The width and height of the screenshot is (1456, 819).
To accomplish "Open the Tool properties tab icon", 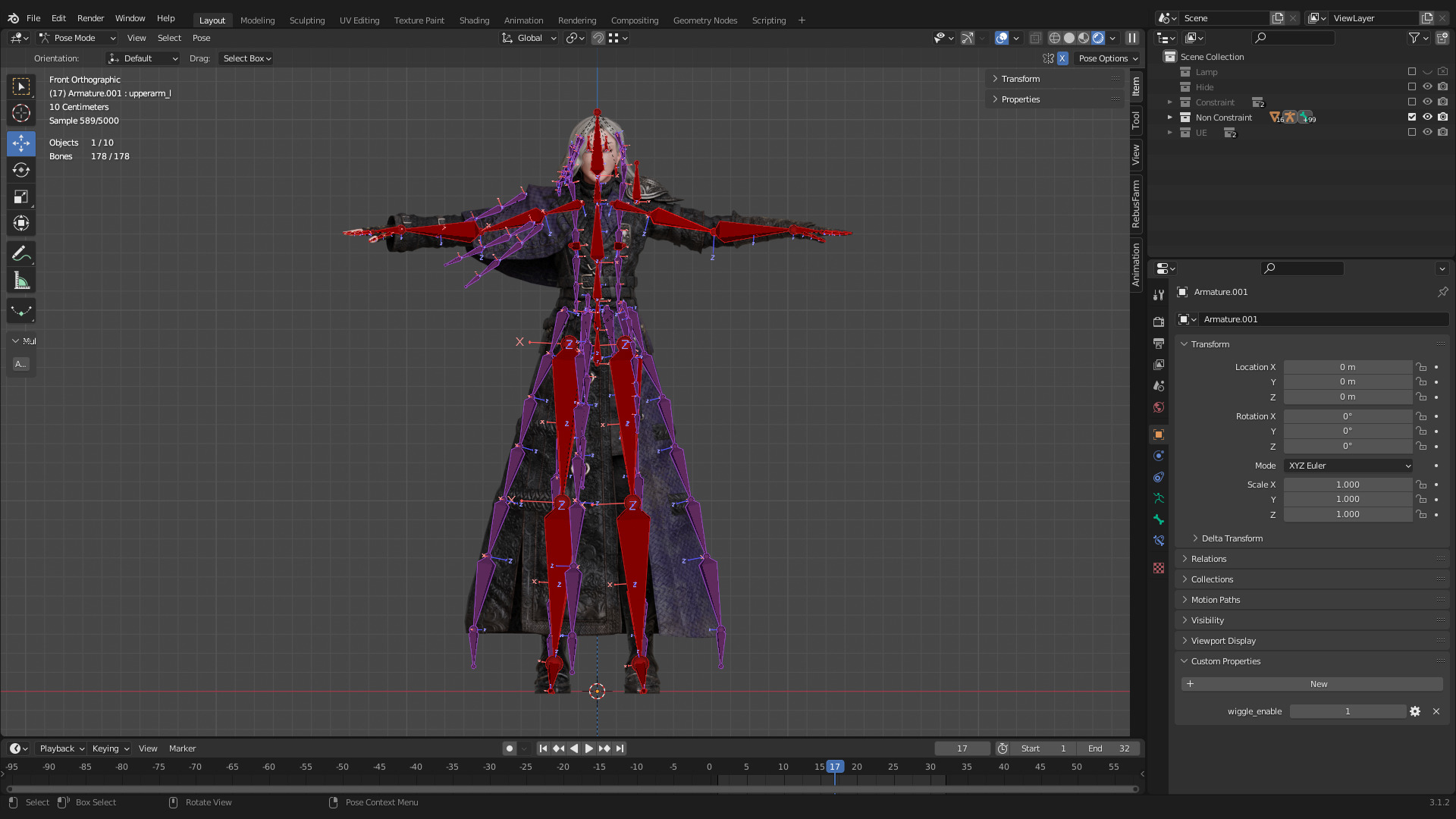I will pyautogui.click(x=1159, y=295).
